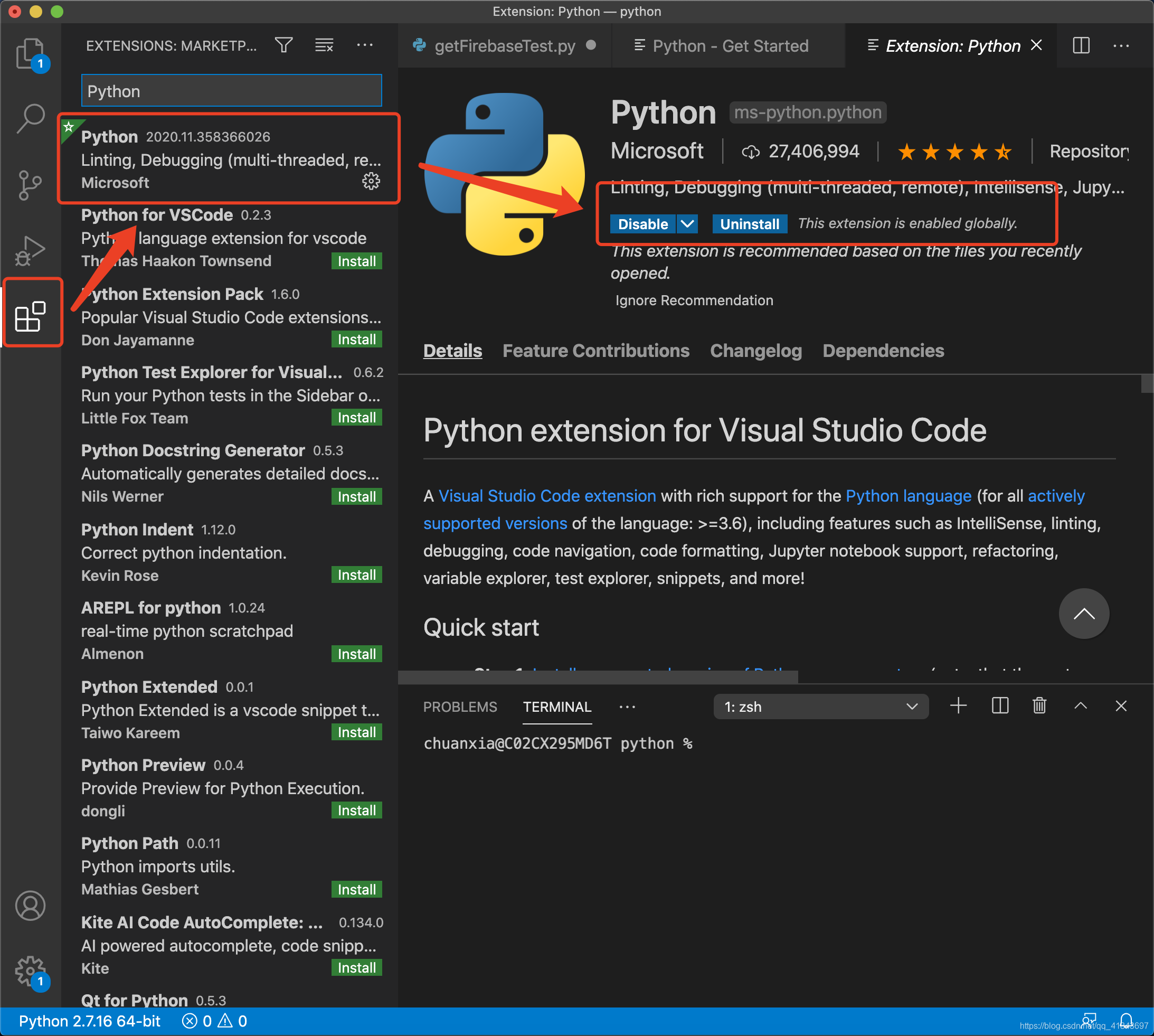Install Python for VSCode extension
The image size is (1154, 1036).
point(356,261)
